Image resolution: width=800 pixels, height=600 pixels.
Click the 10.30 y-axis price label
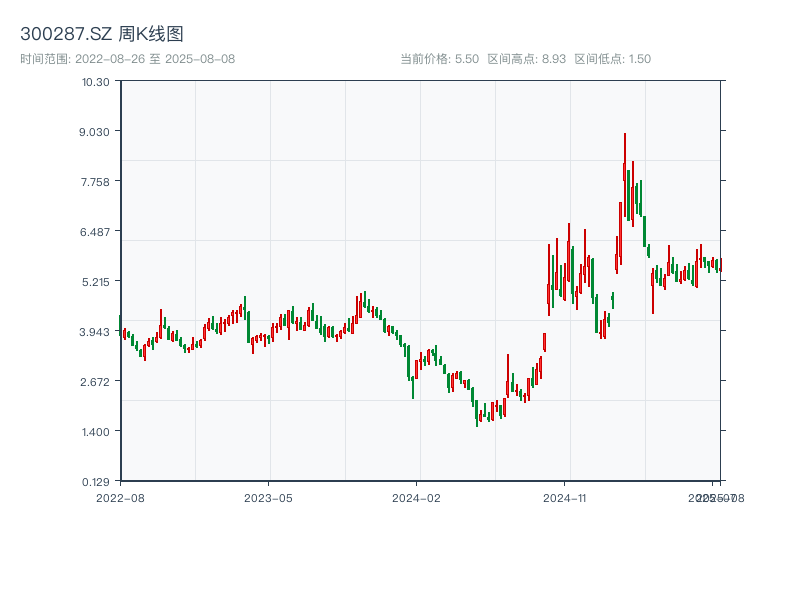click(96, 81)
